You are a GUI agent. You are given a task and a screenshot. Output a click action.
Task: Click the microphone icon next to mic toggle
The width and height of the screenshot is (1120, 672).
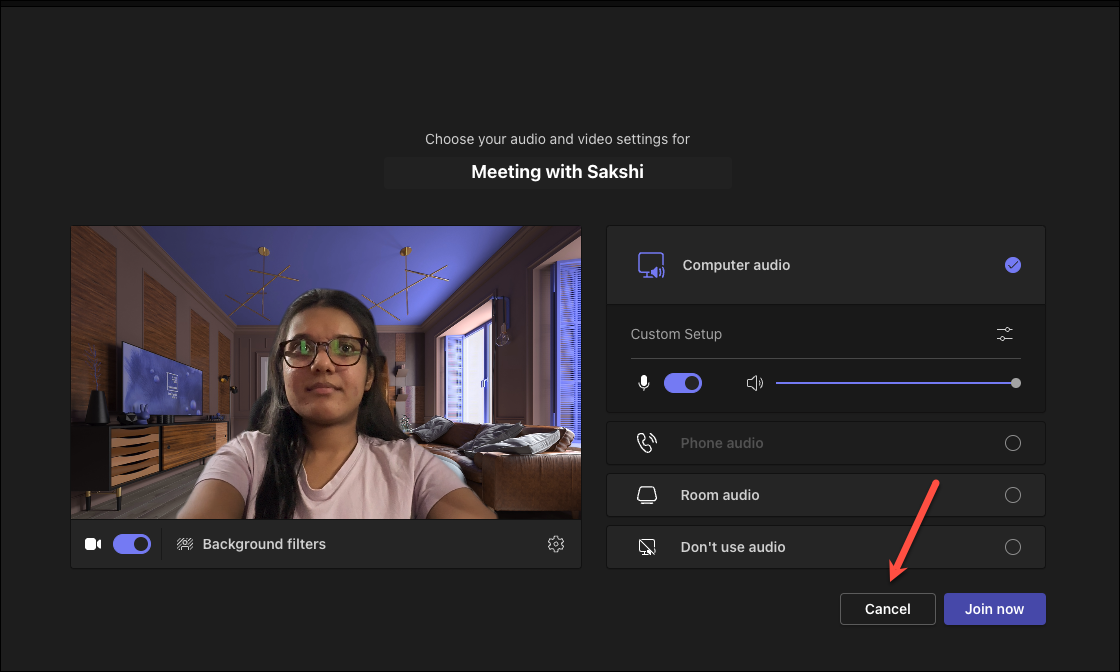point(643,382)
